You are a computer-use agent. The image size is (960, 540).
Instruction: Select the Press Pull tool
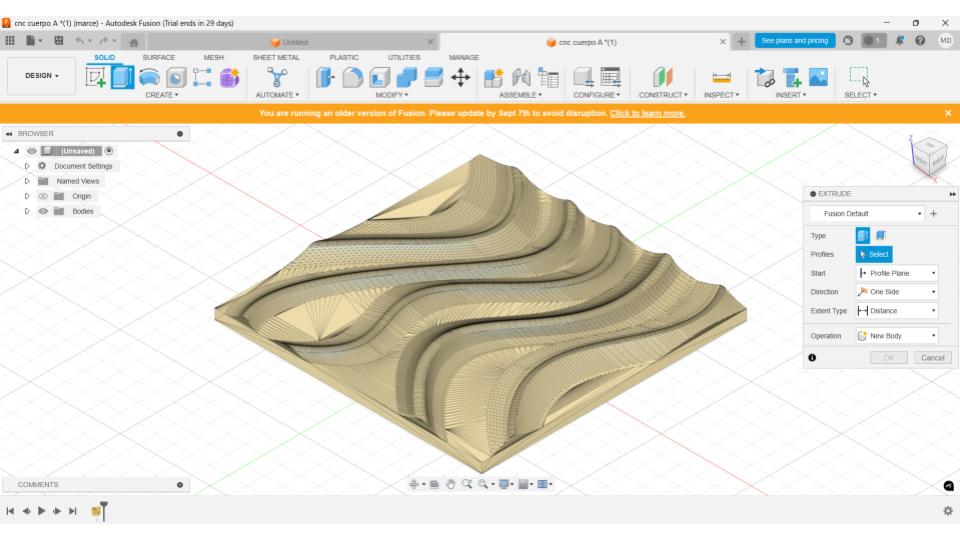[326, 77]
